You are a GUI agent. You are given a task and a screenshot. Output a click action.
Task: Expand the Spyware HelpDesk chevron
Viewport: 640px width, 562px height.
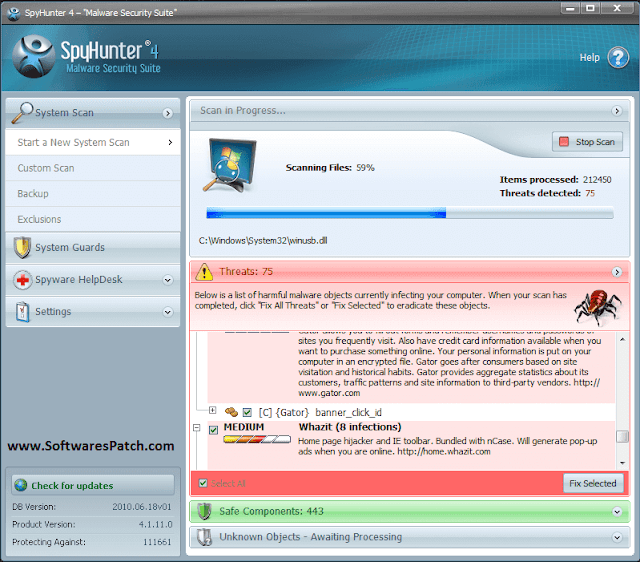coord(167,280)
